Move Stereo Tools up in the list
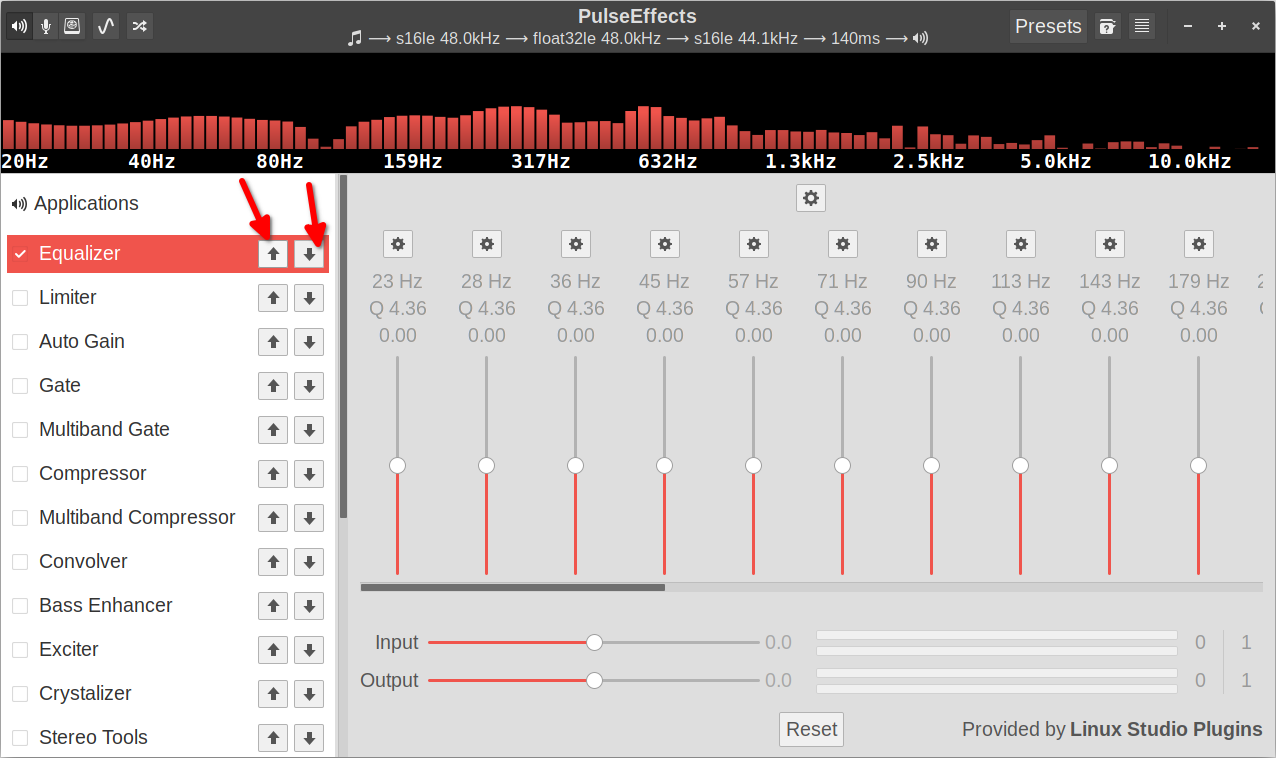1276x758 pixels. pyautogui.click(x=273, y=738)
